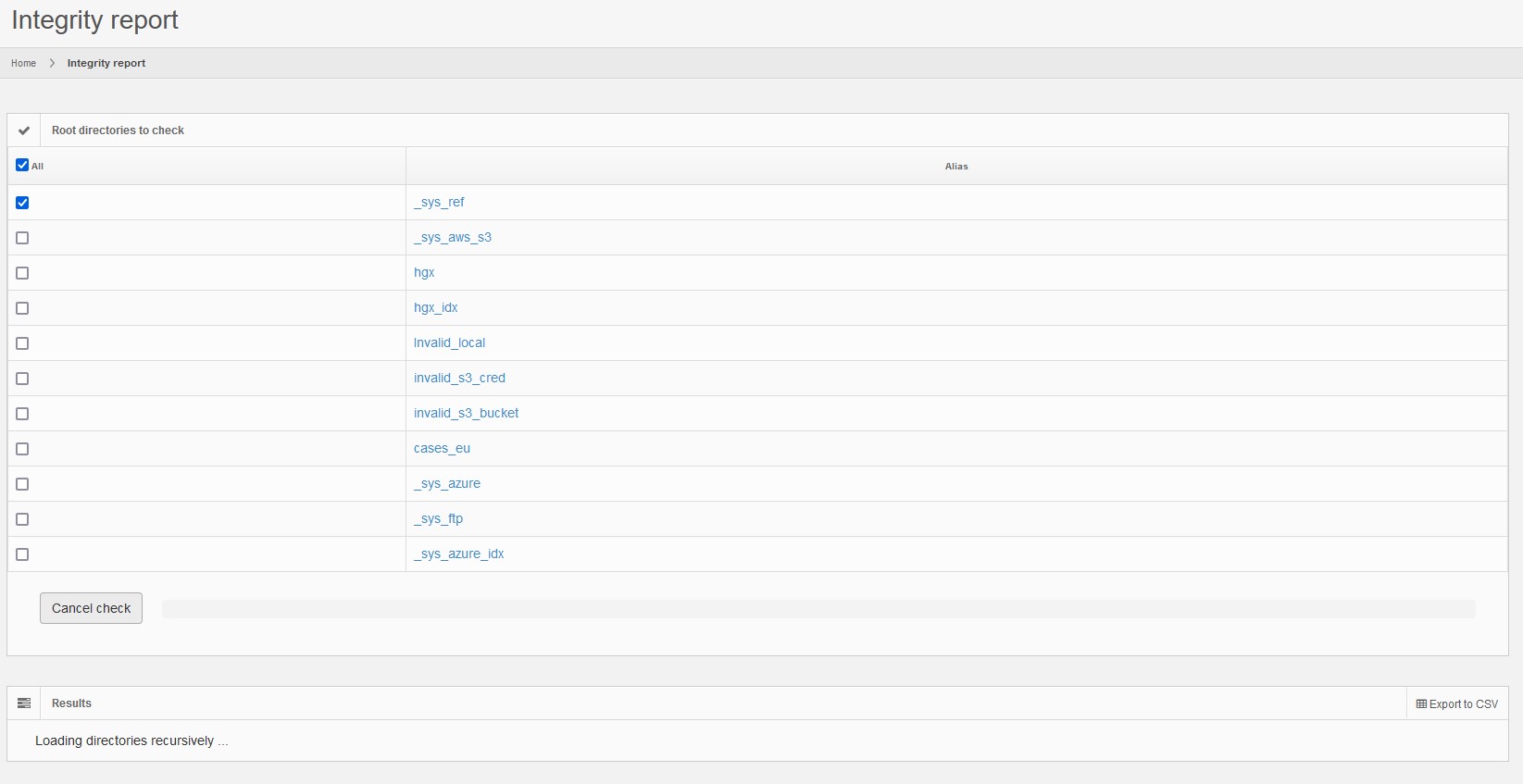Screen dimensions: 1523x784
Task: Open invalid_s3_bucket alias link
Action: coord(466,413)
